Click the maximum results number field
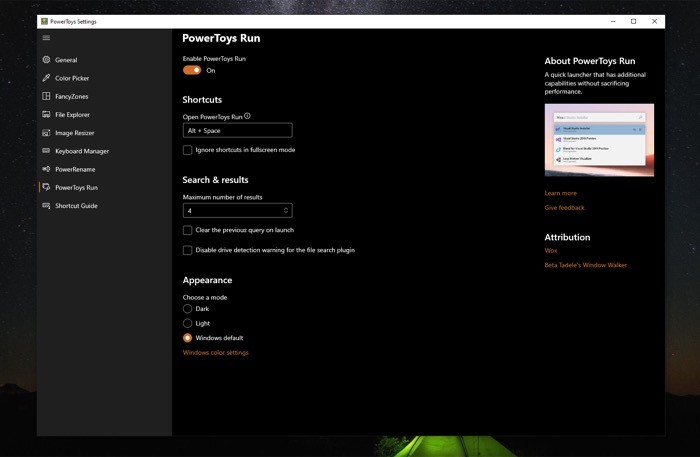The height and width of the screenshot is (457, 700). pyautogui.click(x=238, y=210)
